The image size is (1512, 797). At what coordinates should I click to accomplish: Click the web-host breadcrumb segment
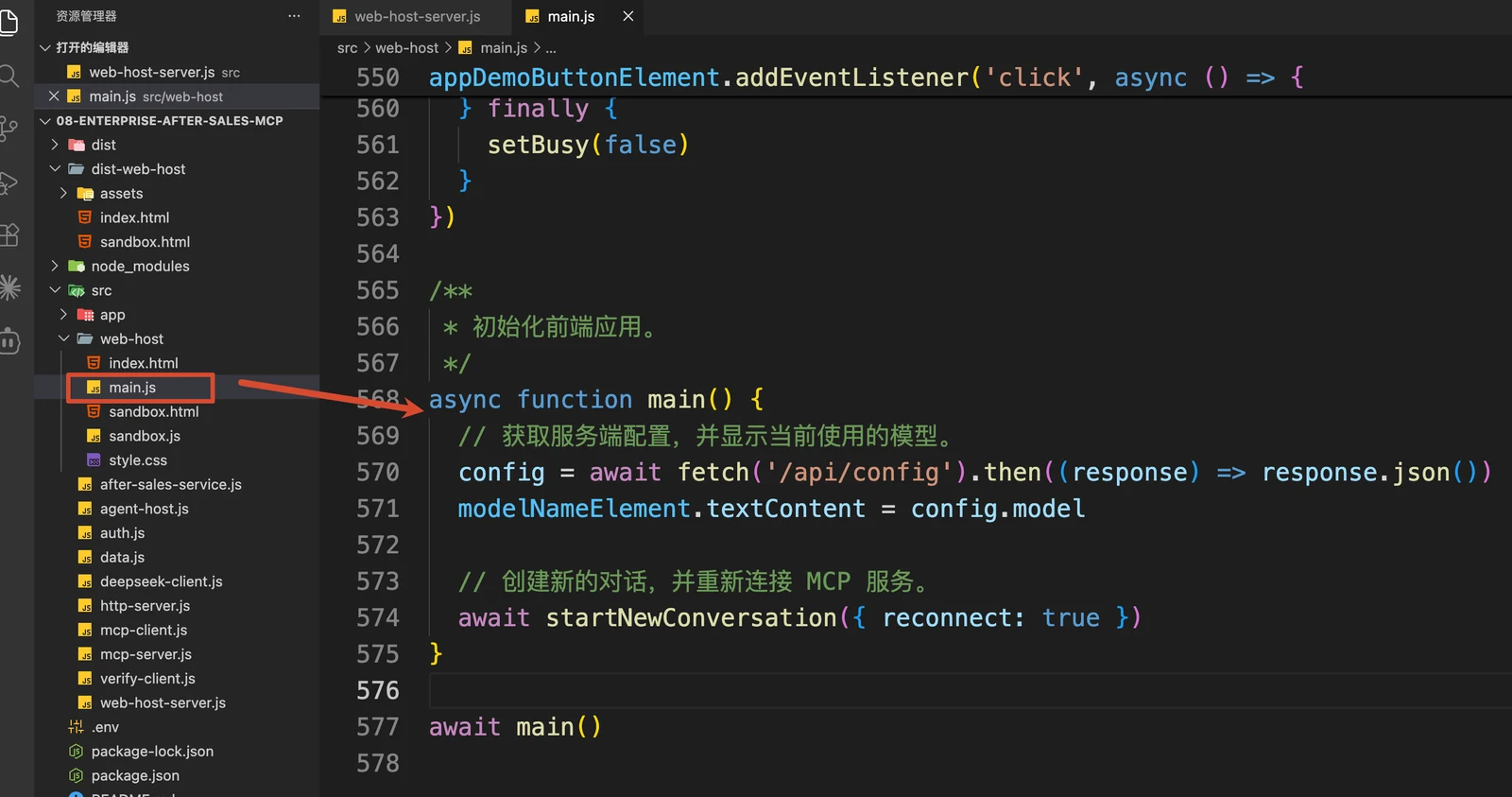pos(406,47)
